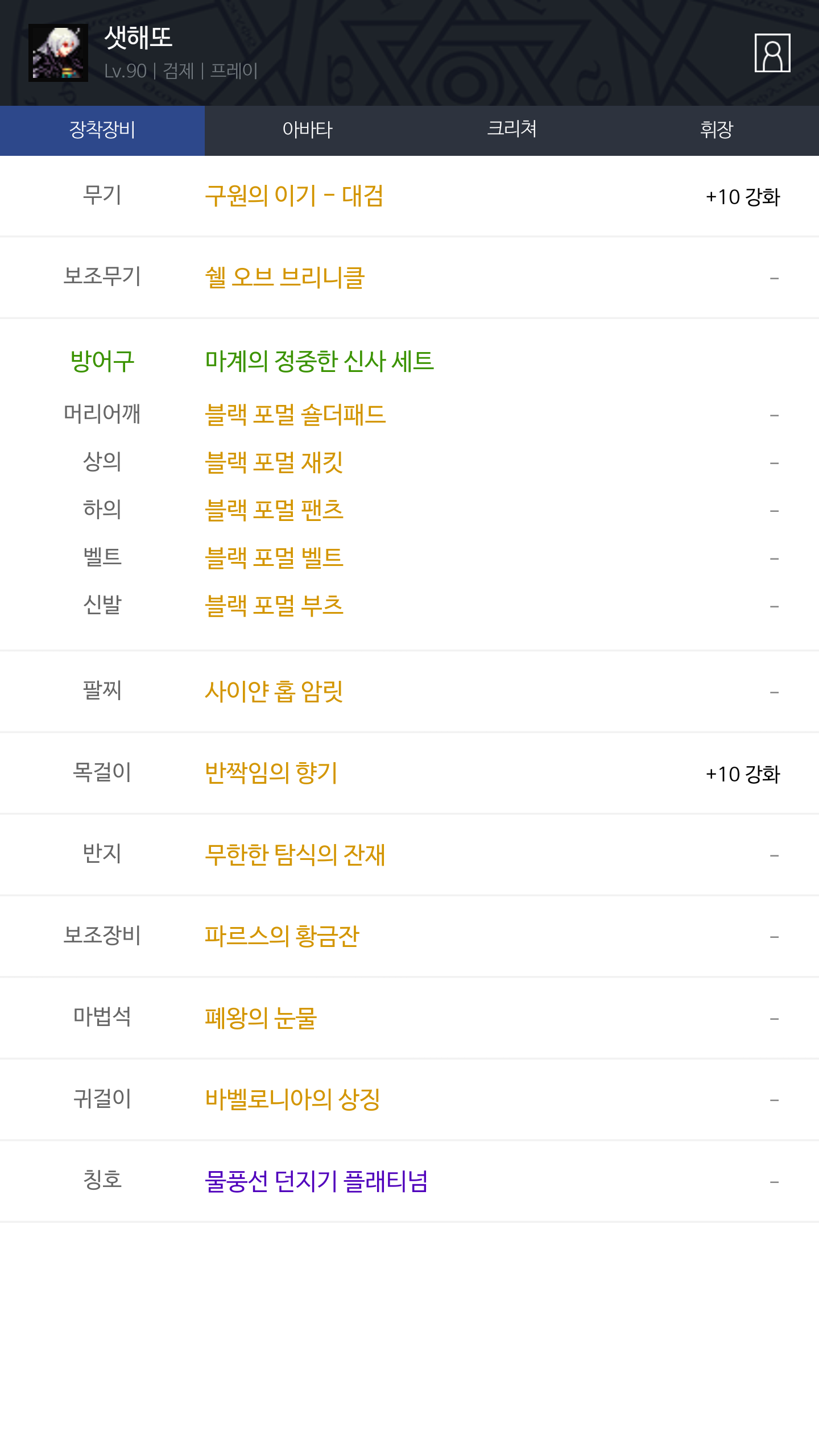The image size is (819, 1456).
Task: Open the profile icon in header
Action: pos(772,53)
